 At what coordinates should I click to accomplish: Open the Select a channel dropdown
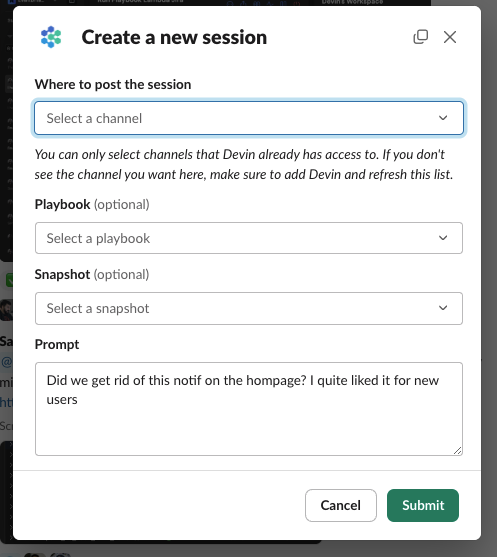click(x=249, y=118)
